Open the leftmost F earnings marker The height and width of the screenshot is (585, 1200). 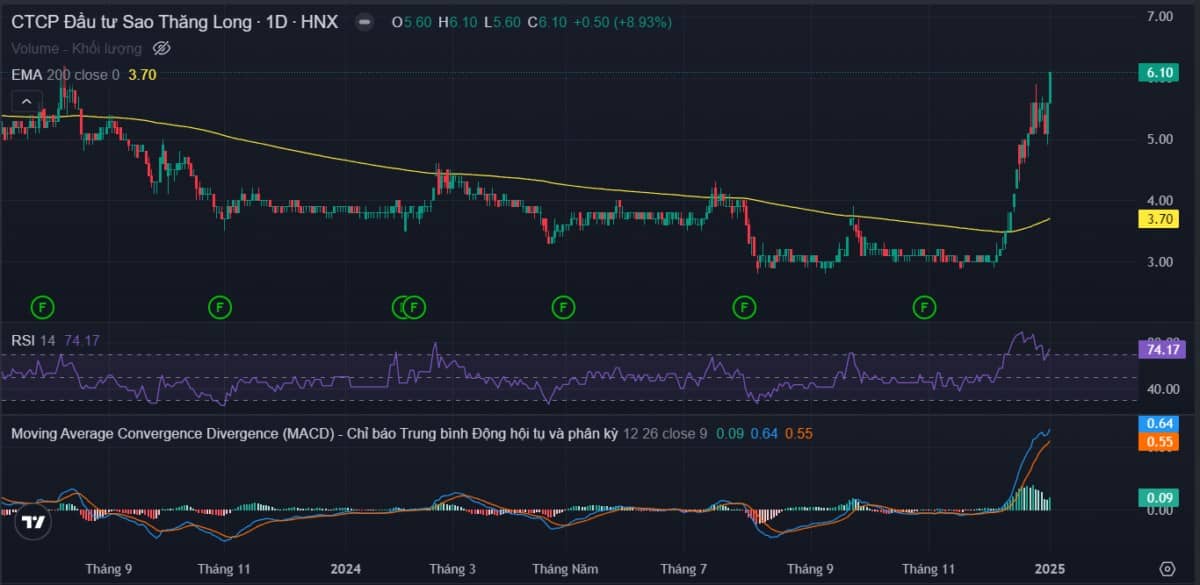[43, 306]
